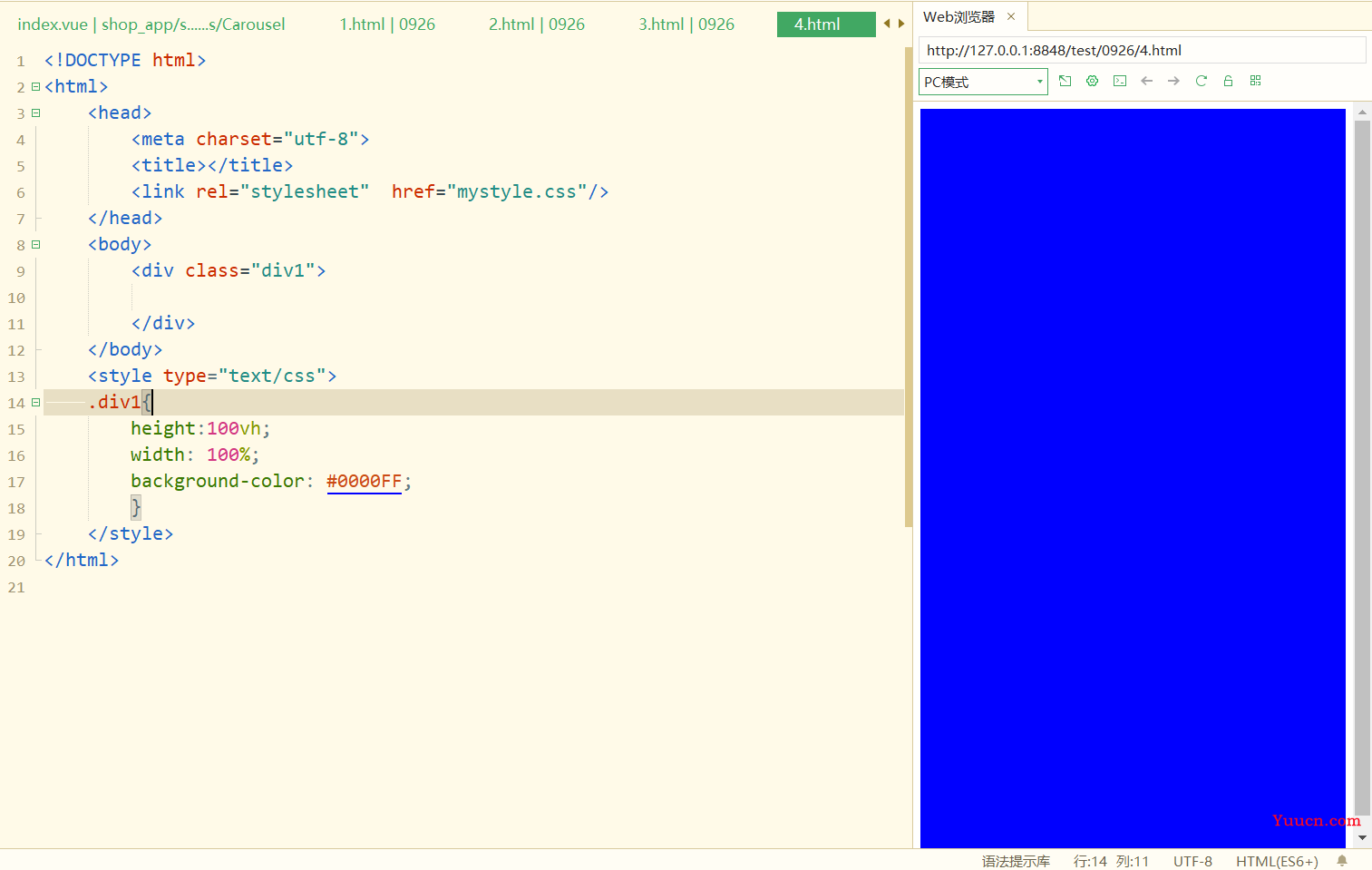
Task: Click the "mystyle.css" href value
Action: pyautogui.click(x=517, y=191)
